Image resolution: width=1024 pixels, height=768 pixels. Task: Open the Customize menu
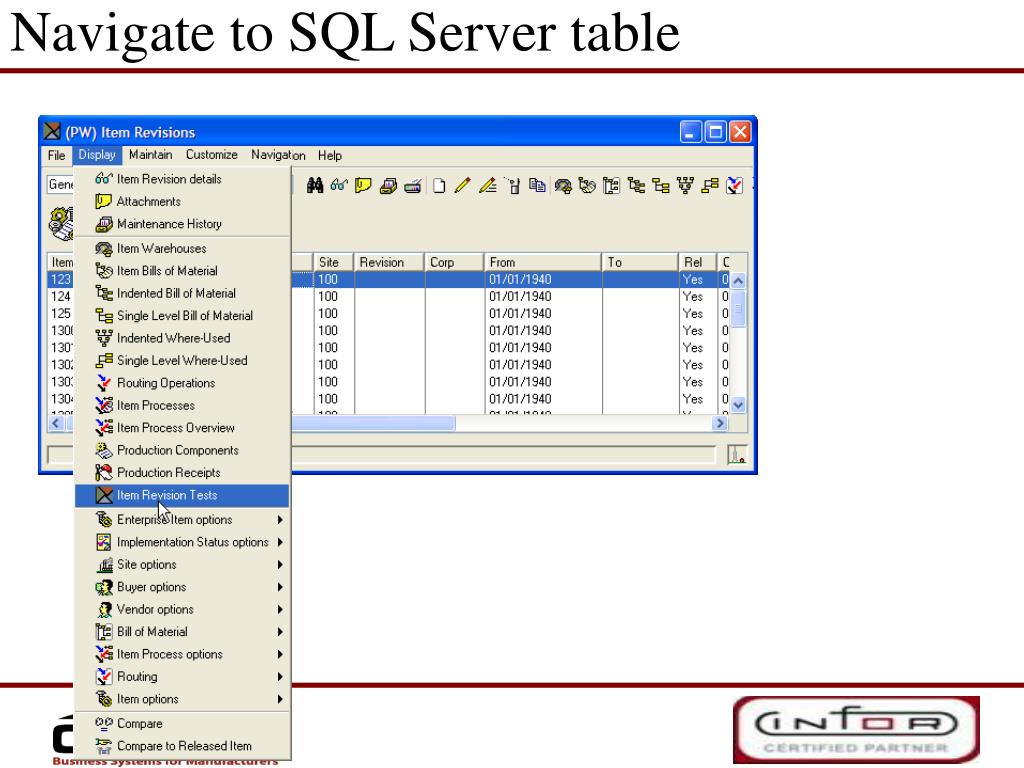click(x=212, y=155)
